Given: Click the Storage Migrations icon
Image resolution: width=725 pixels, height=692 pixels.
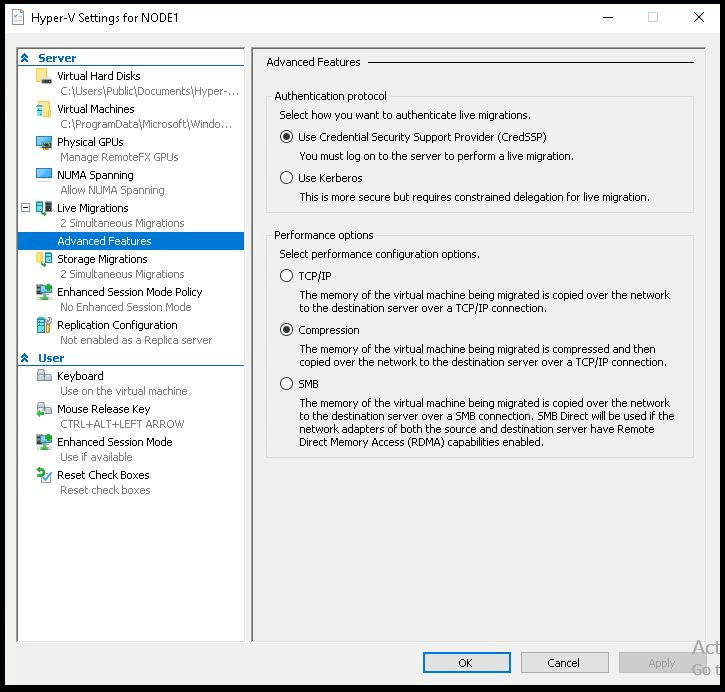Looking at the screenshot, I should tap(44, 259).
